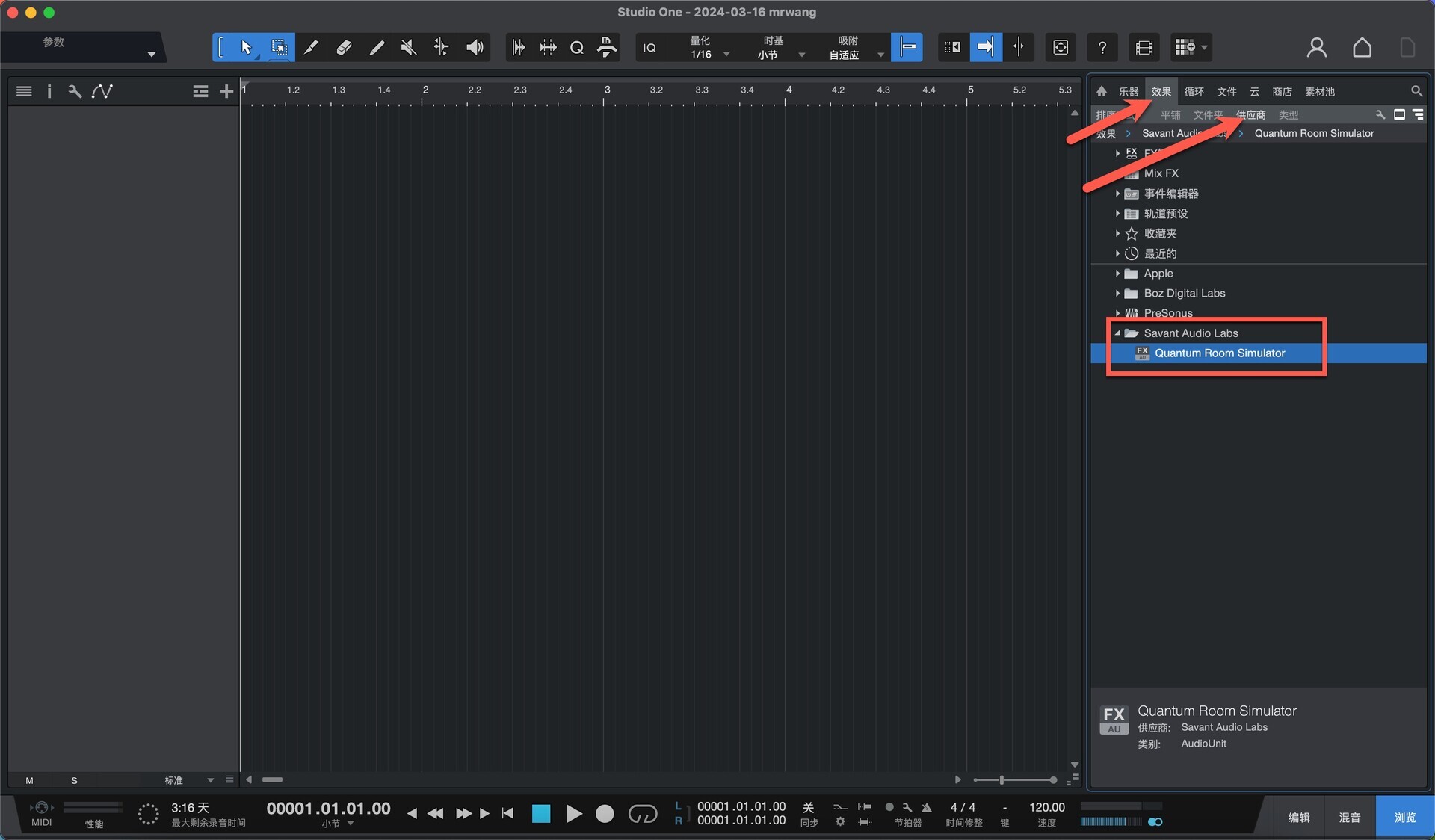Select the Arrow tool
This screenshot has height=840, width=1435.
tap(246, 47)
